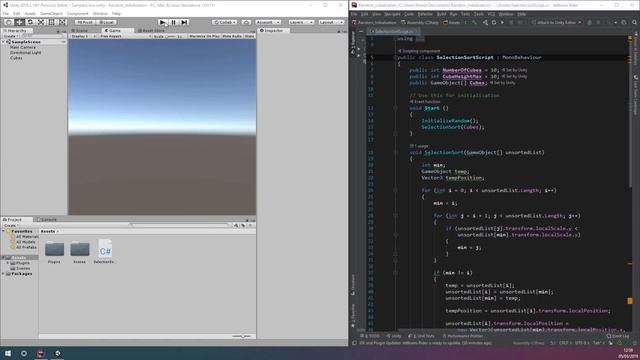Select the combined Transform tool in Unity
The image size is (640, 360).
[x=62, y=22]
